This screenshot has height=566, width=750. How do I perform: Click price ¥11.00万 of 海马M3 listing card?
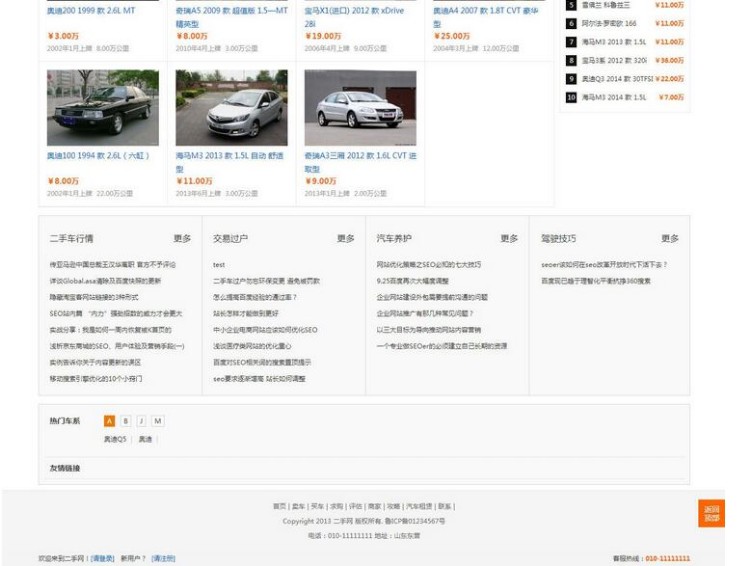tap(194, 181)
